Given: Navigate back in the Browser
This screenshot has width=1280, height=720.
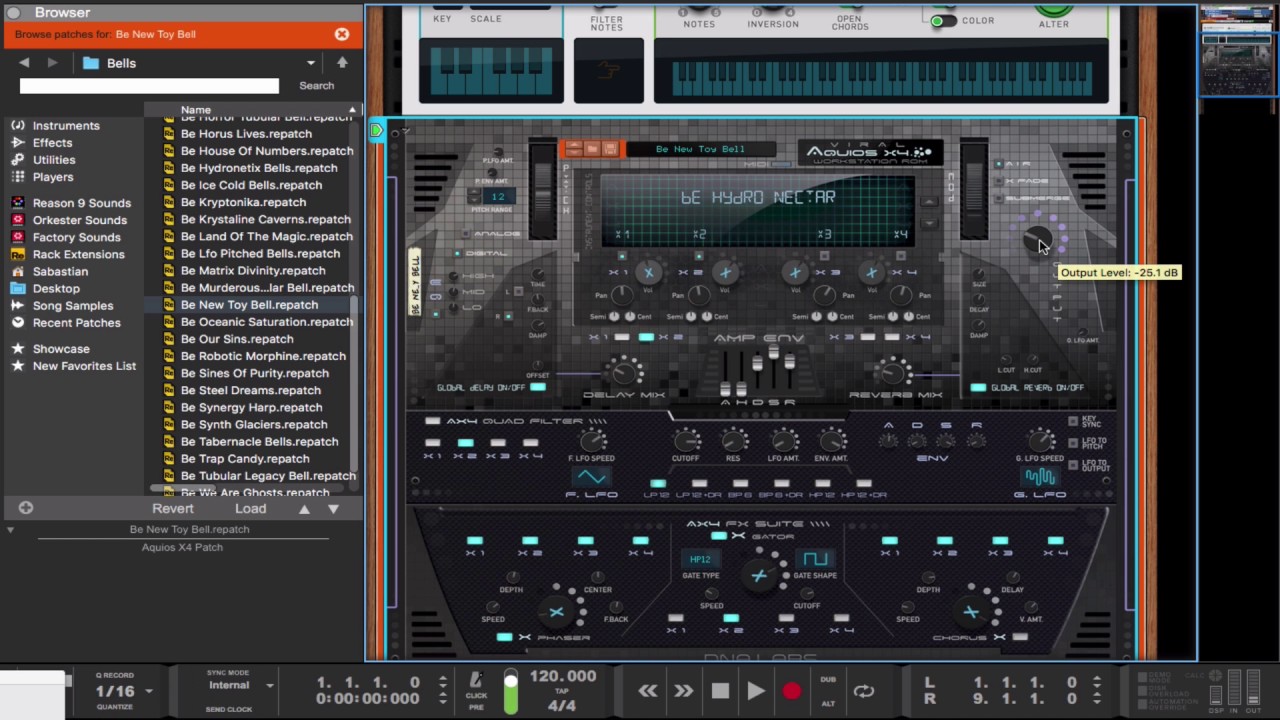Looking at the screenshot, I should tap(24, 63).
